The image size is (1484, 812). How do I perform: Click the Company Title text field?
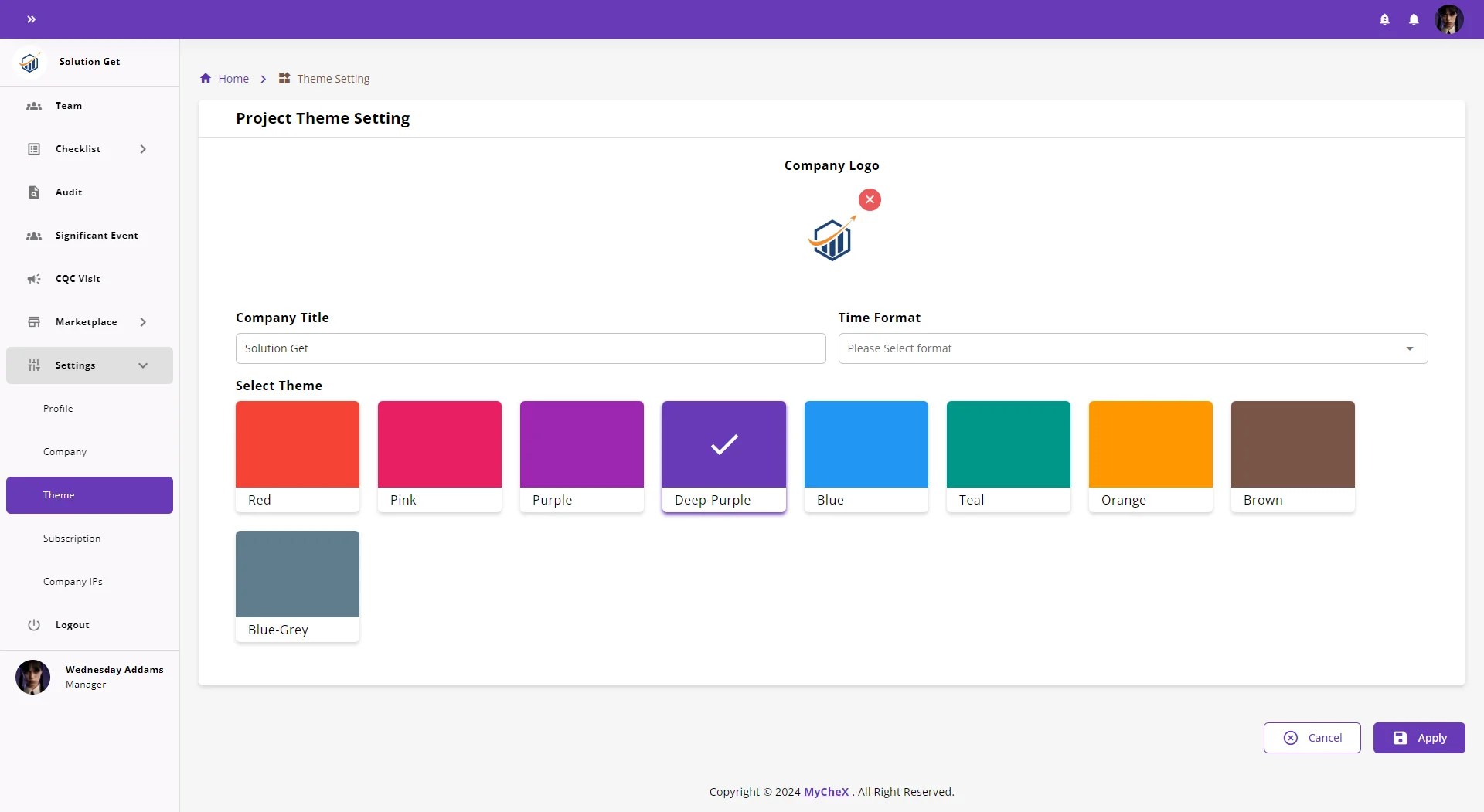point(530,348)
